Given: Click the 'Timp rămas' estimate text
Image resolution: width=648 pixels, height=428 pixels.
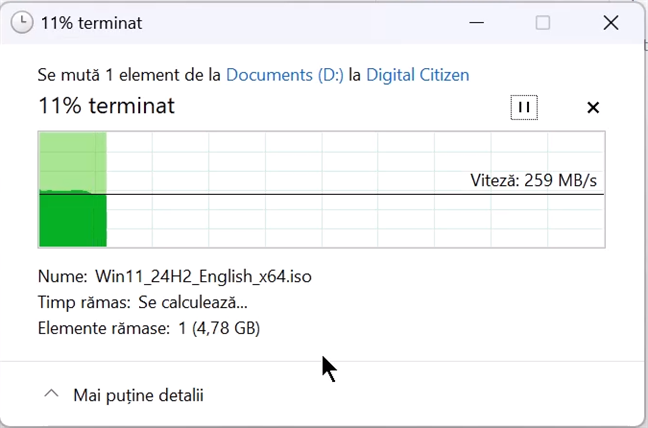Looking at the screenshot, I should pos(142,302).
